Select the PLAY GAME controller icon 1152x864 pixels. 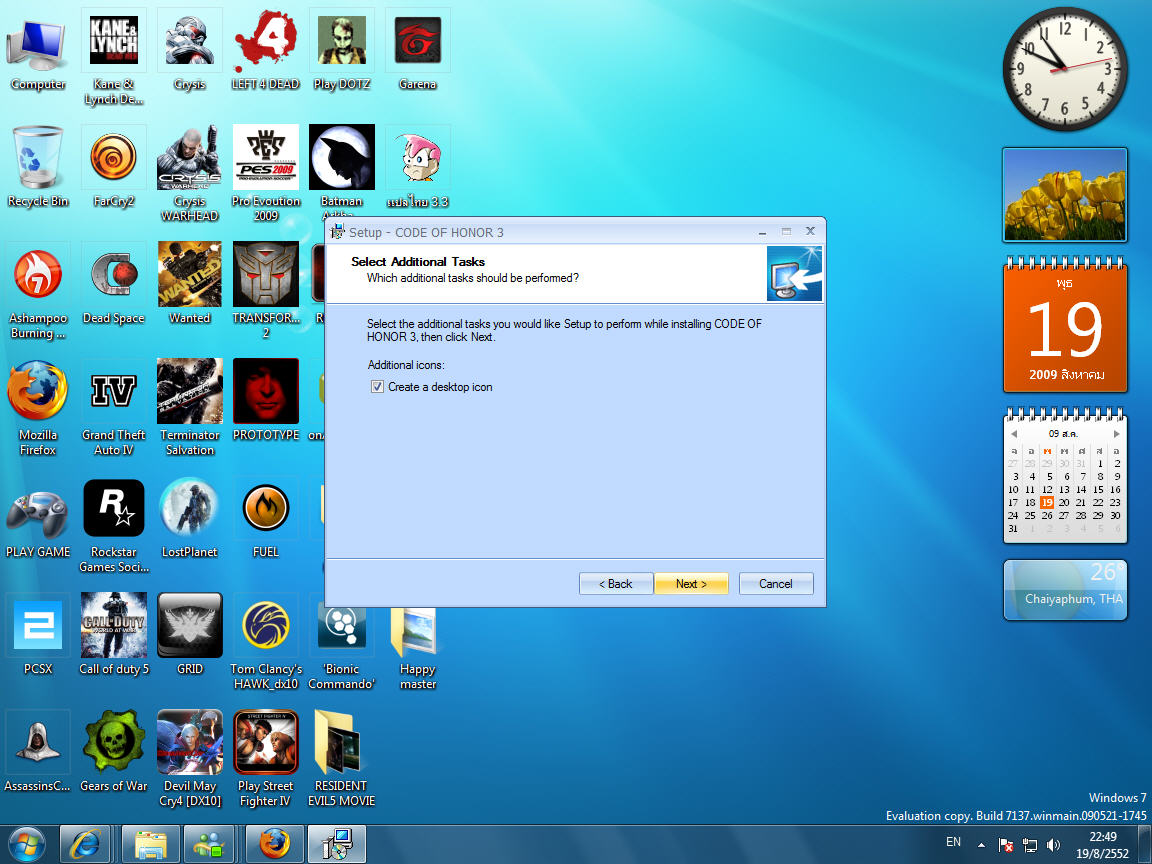point(38,519)
